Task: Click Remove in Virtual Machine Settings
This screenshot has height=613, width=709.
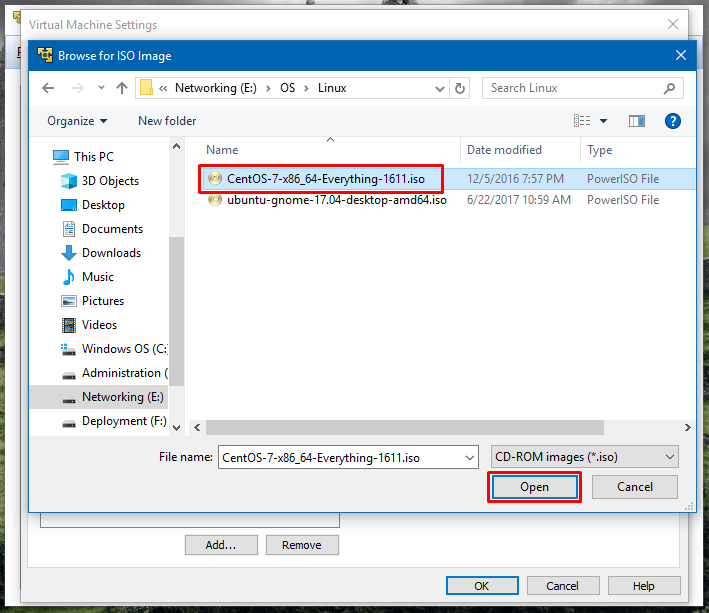Action: click(302, 545)
